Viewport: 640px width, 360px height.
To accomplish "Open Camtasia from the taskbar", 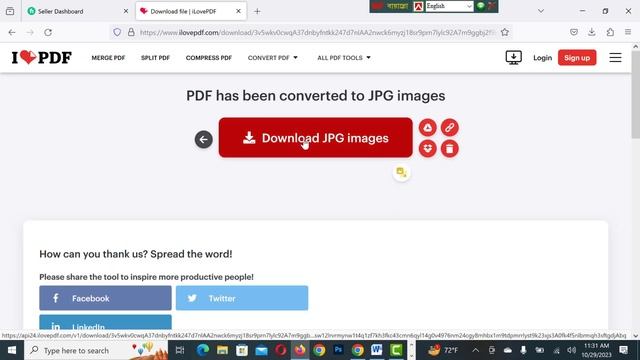I will point(396,350).
